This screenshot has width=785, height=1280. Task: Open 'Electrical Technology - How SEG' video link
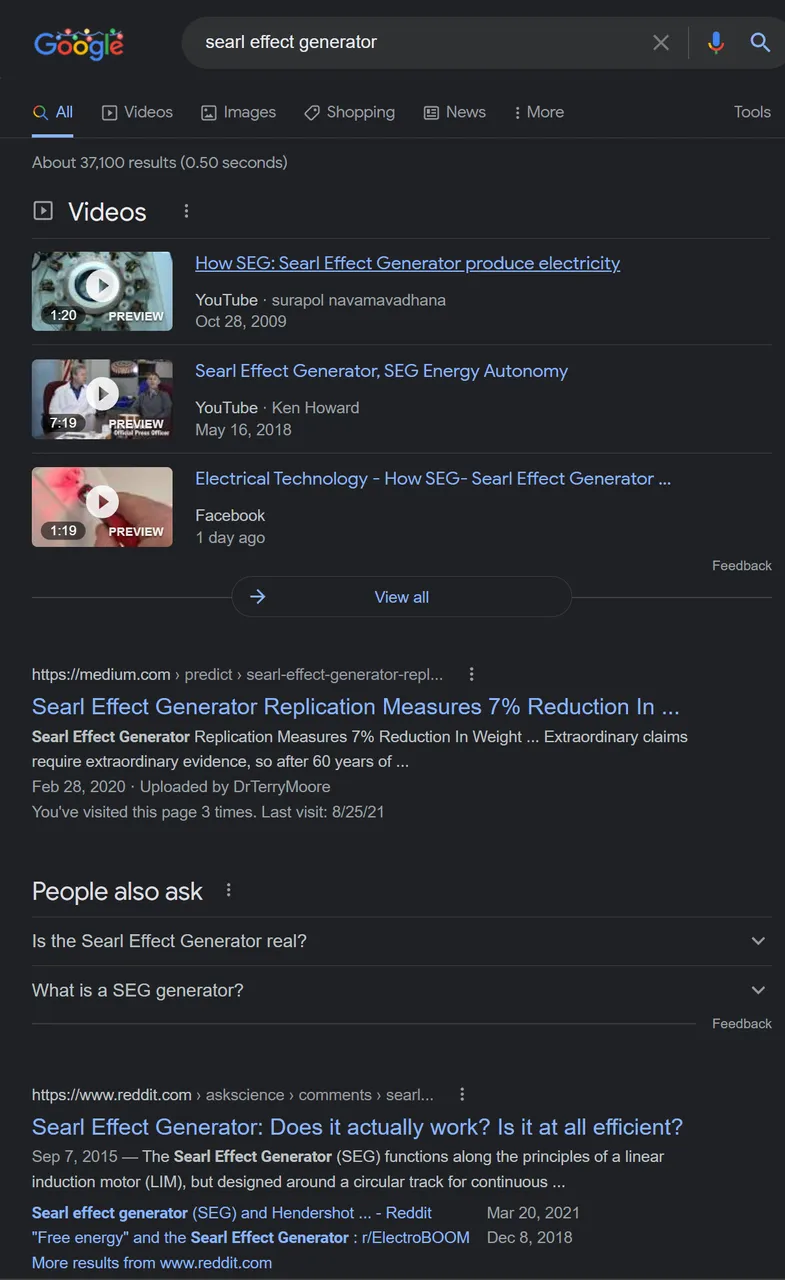433,479
